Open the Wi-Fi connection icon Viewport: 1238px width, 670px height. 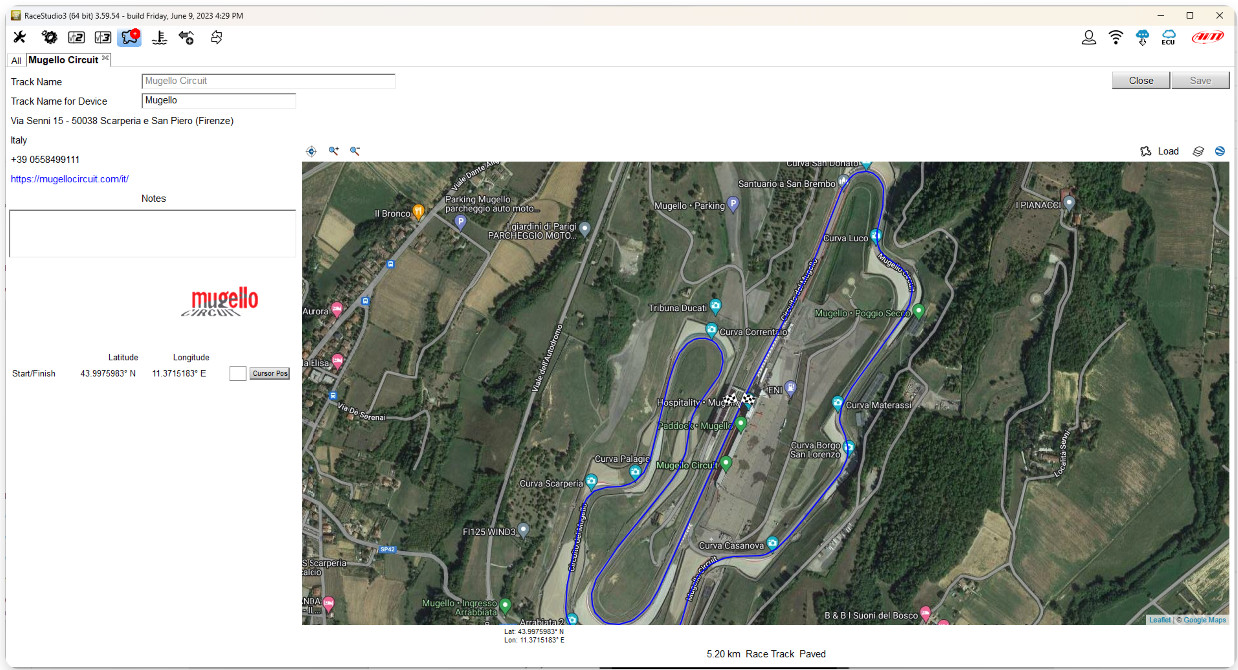[x=1116, y=37]
